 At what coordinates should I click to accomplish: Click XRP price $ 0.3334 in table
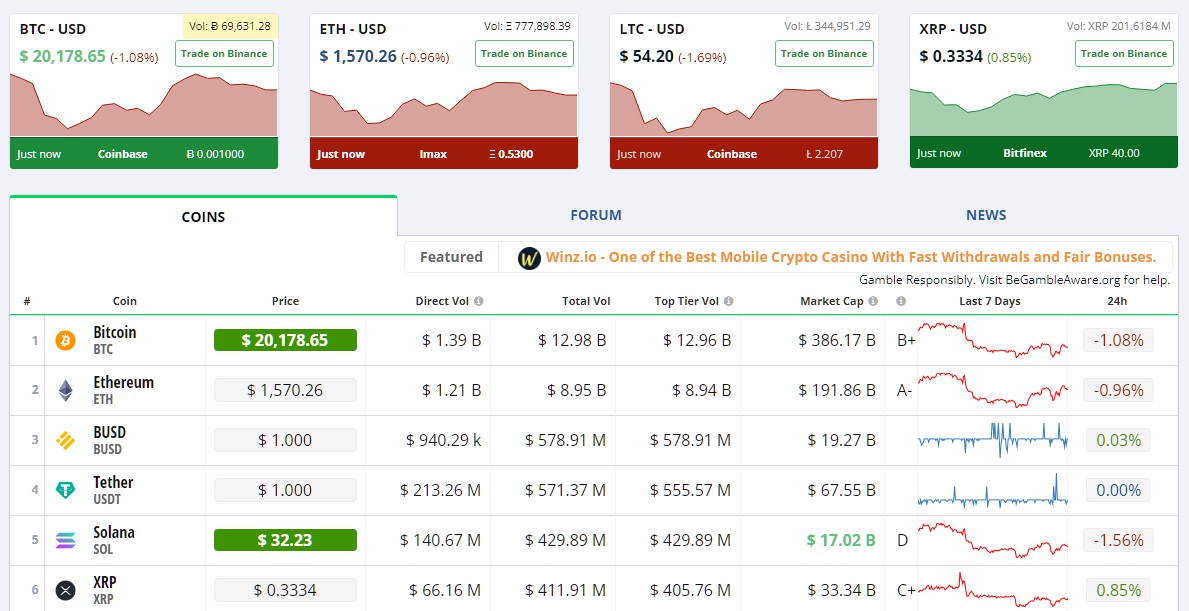click(x=285, y=591)
